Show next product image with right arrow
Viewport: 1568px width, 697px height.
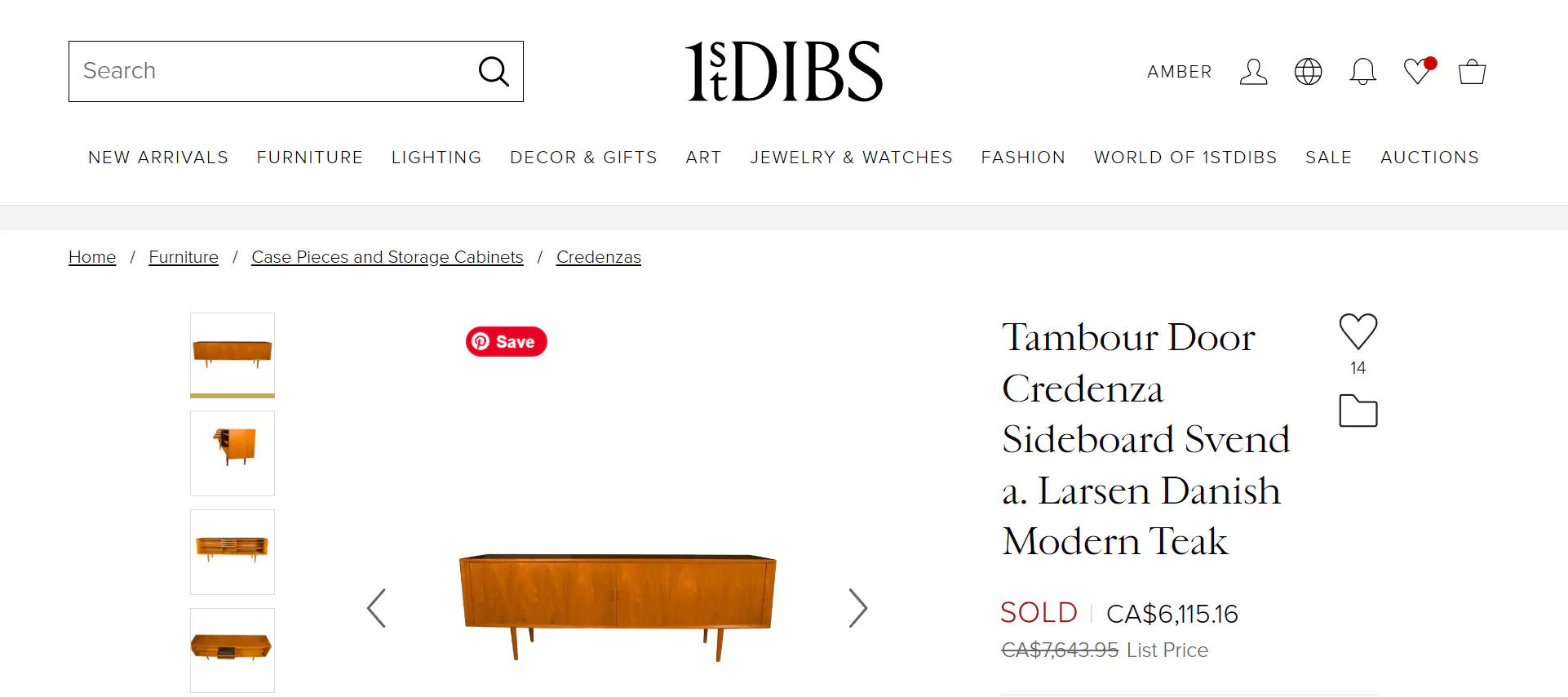[858, 607]
